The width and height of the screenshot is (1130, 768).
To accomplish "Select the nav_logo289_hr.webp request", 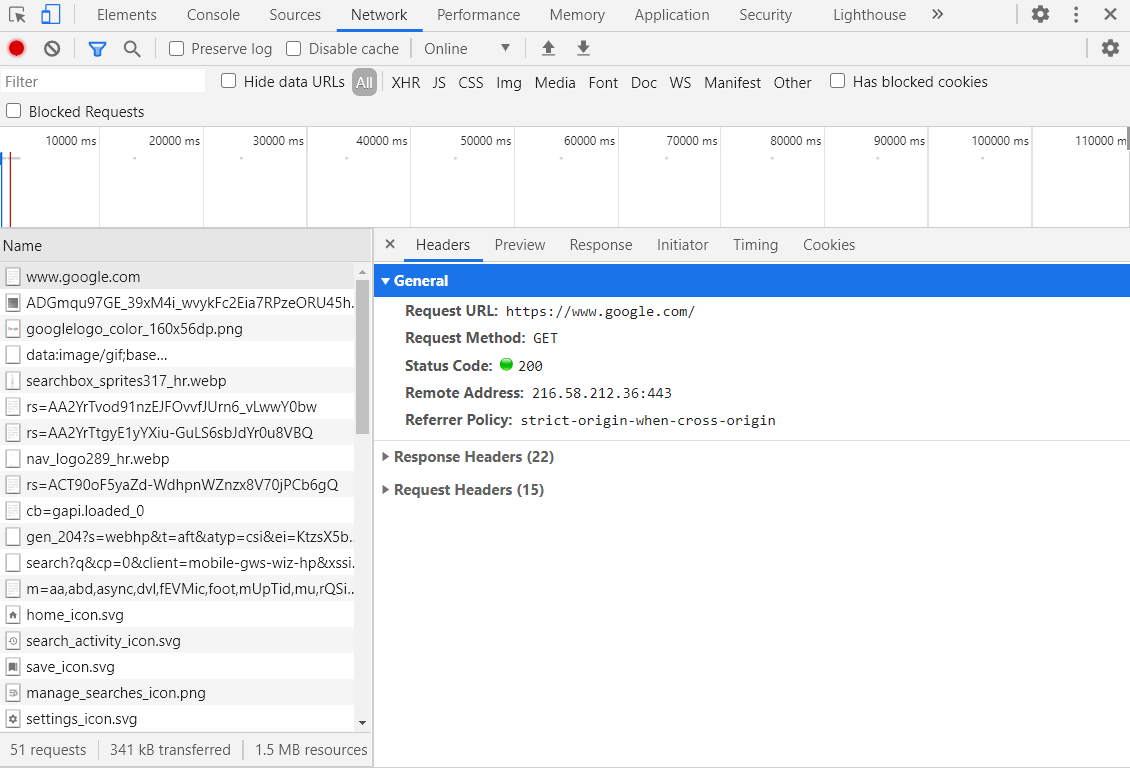I will tap(177, 458).
